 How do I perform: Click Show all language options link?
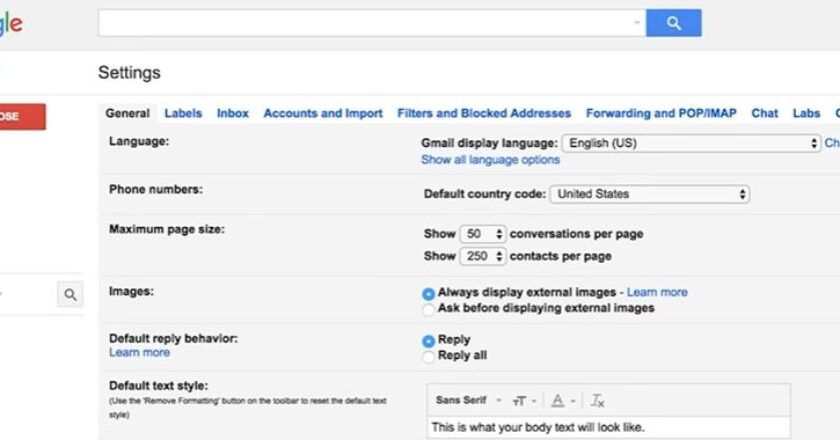(490, 160)
